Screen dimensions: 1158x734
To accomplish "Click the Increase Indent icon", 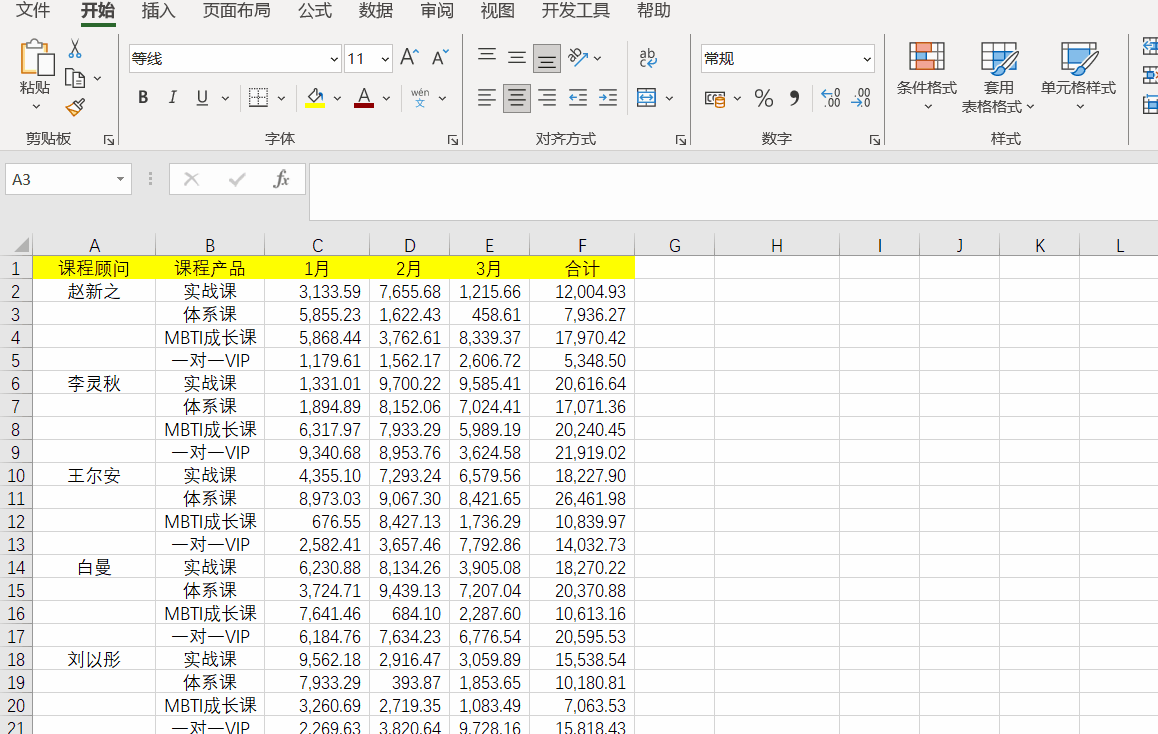I will 608,98.
